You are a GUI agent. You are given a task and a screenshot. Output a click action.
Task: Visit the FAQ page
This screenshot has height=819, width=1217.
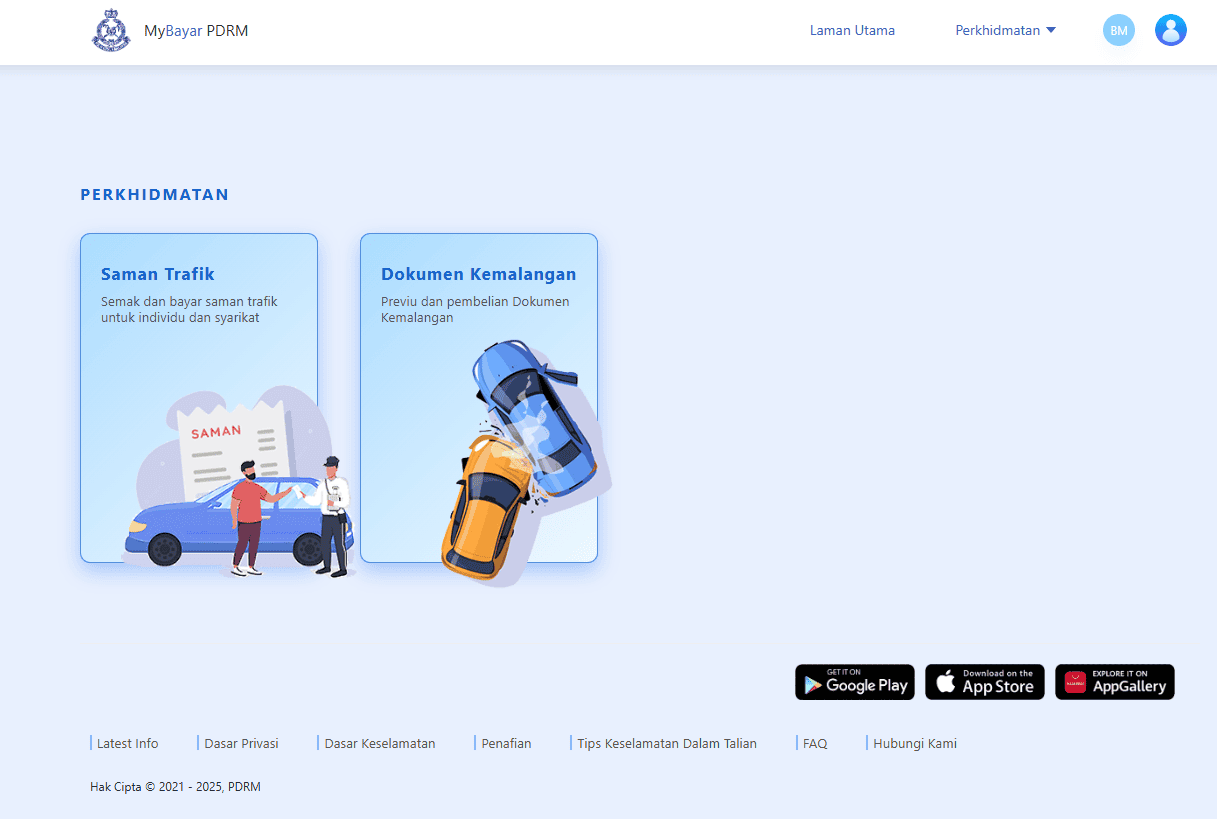815,743
